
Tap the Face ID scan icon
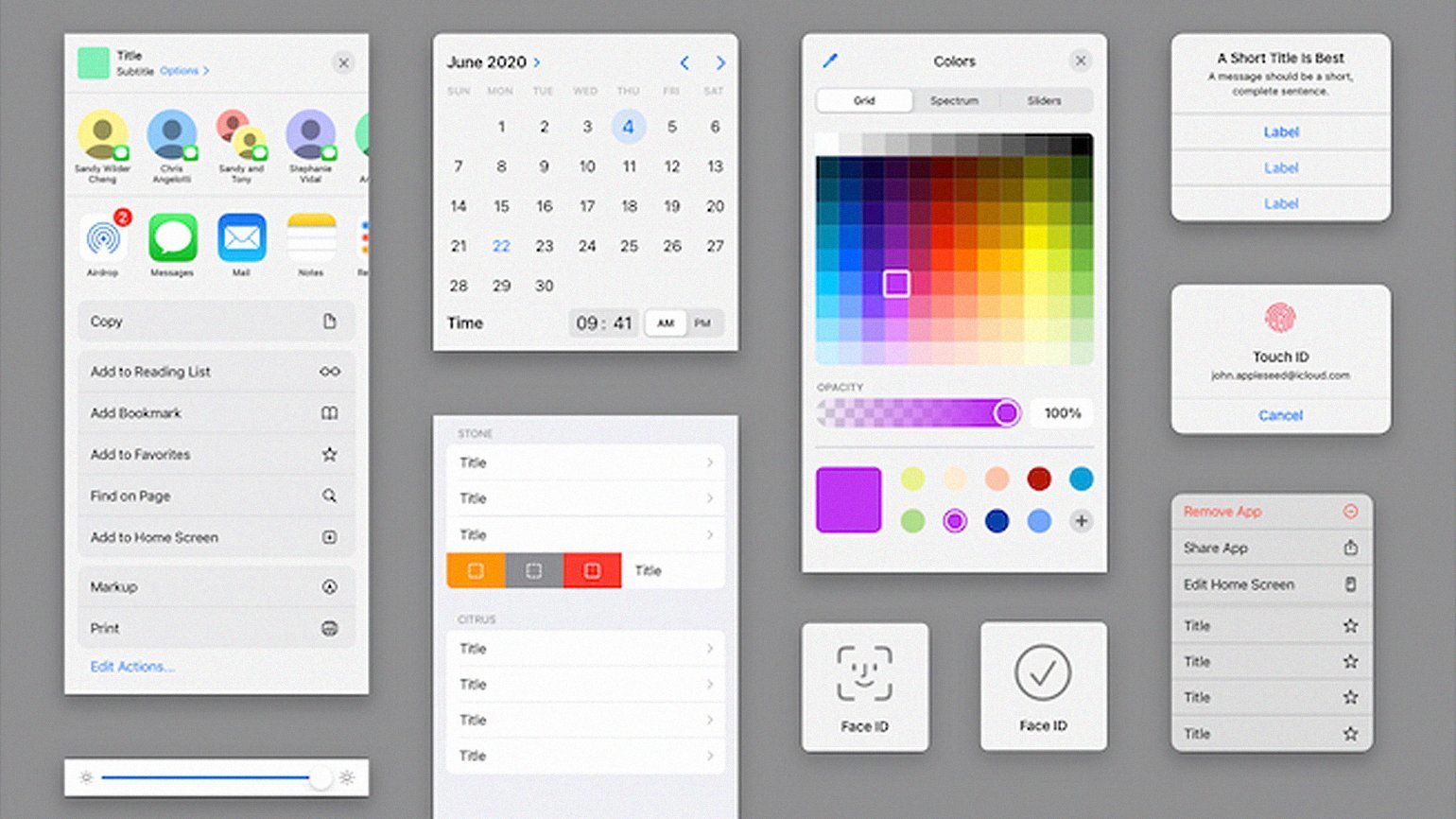(864, 673)
